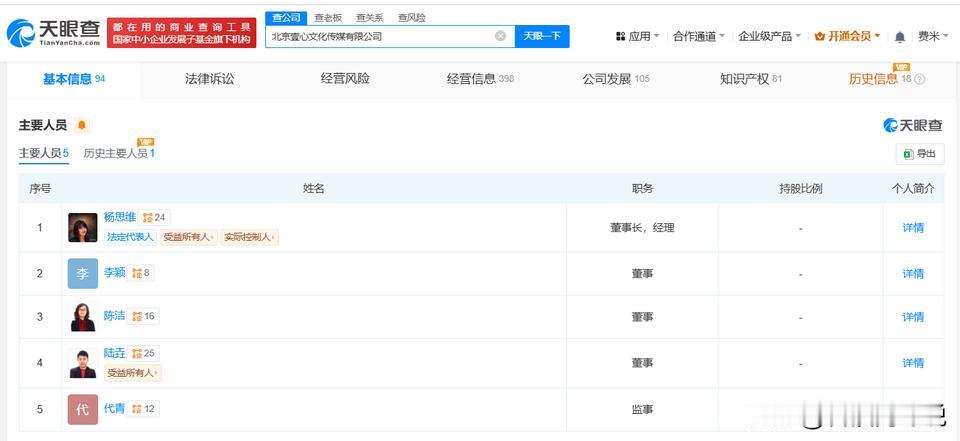
Task: Open 陈洁 name link
Action: pos(114,315)
